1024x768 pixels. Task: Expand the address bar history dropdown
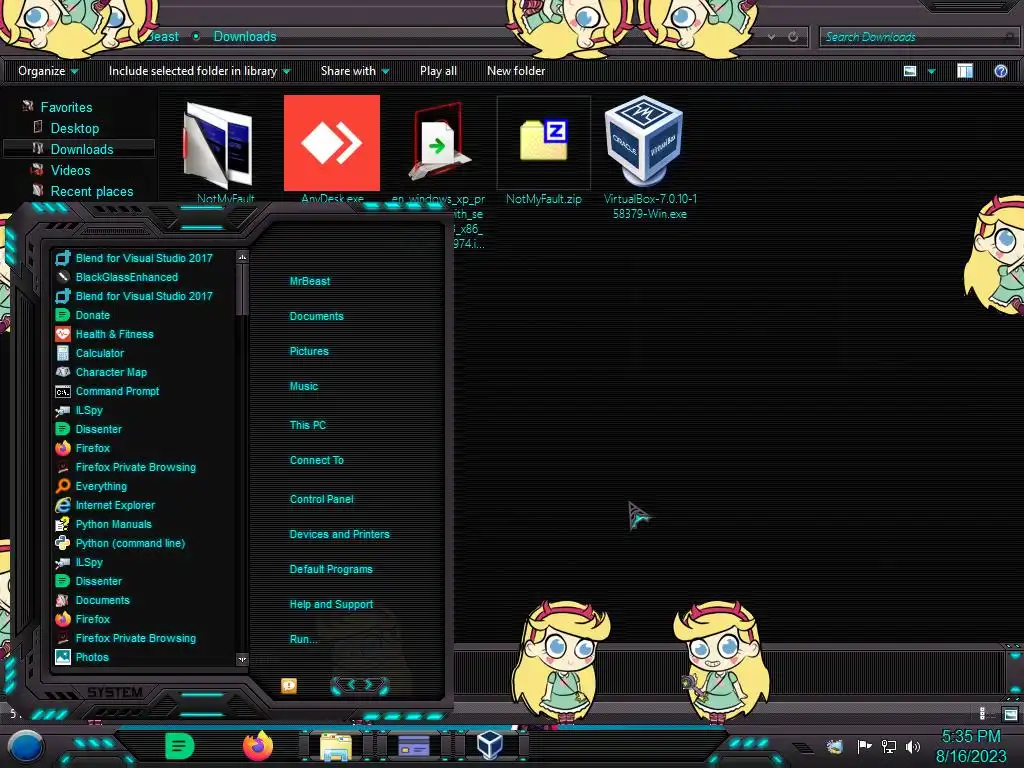771,37
